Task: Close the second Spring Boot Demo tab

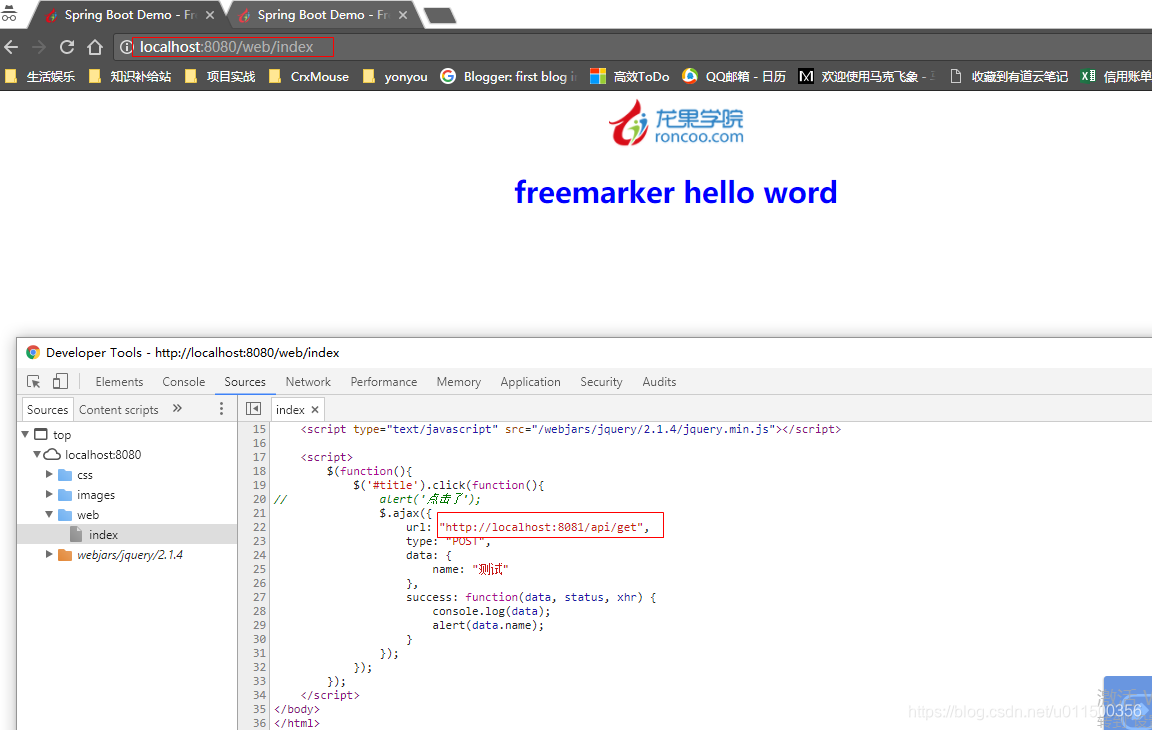Action: point(403,15)
